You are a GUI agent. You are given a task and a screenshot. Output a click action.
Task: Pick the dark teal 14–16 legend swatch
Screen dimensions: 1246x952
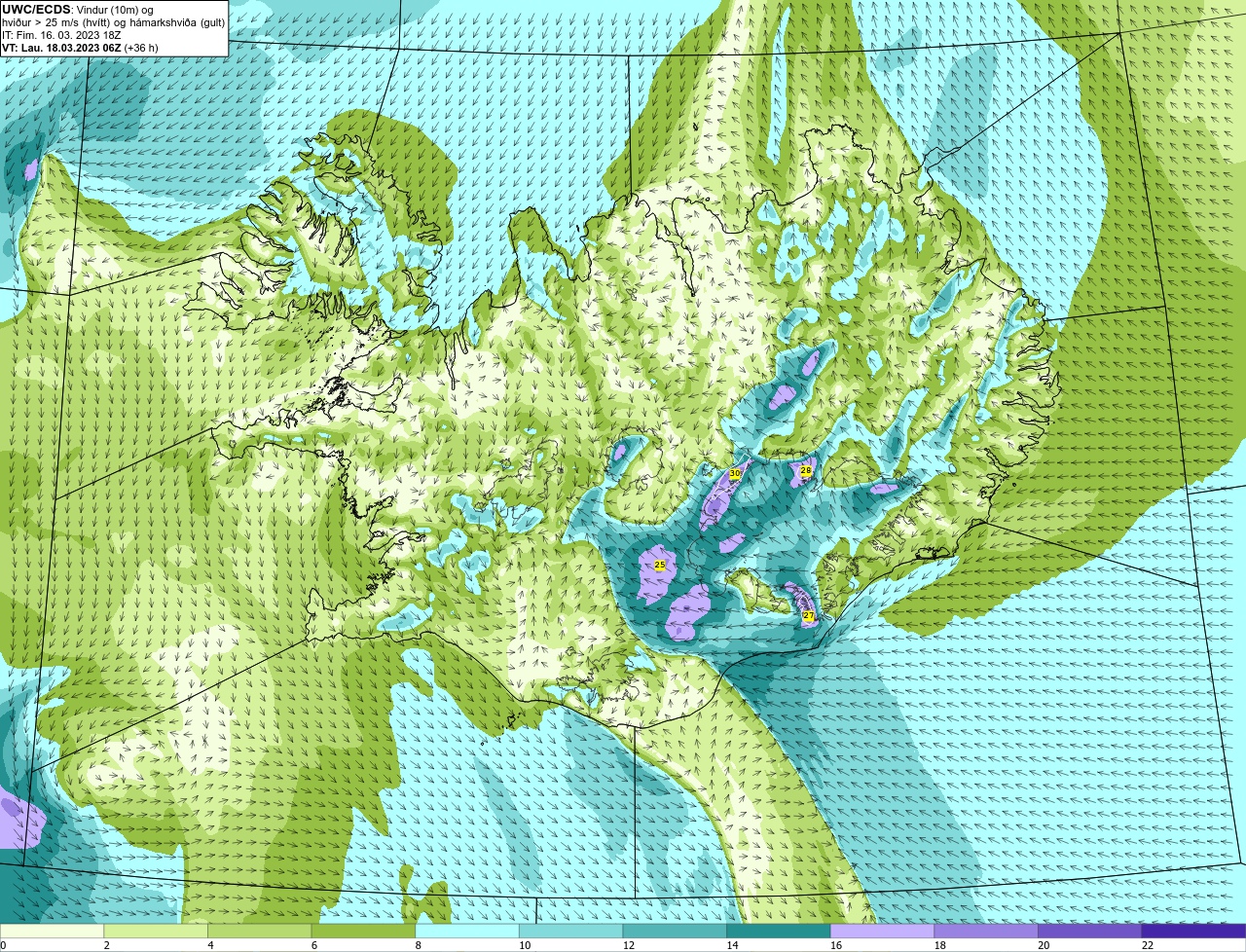coord(779,931)
